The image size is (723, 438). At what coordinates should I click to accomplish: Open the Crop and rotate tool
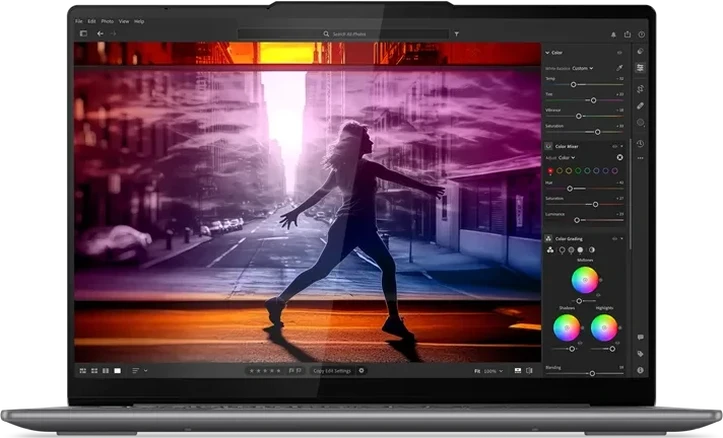(x=640, y=87)
